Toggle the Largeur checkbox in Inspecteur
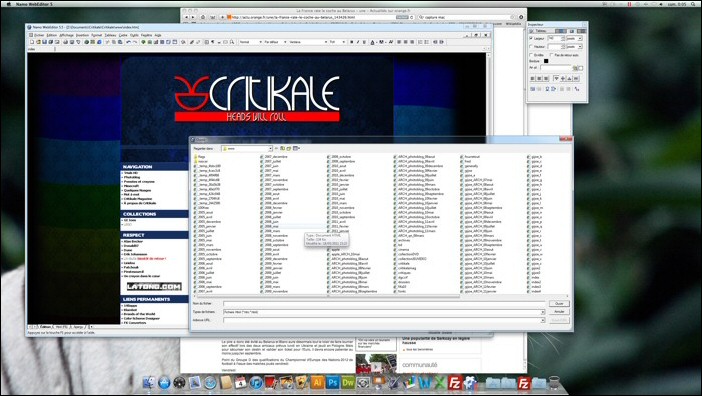The image size is (702, 396). (531, 38)
